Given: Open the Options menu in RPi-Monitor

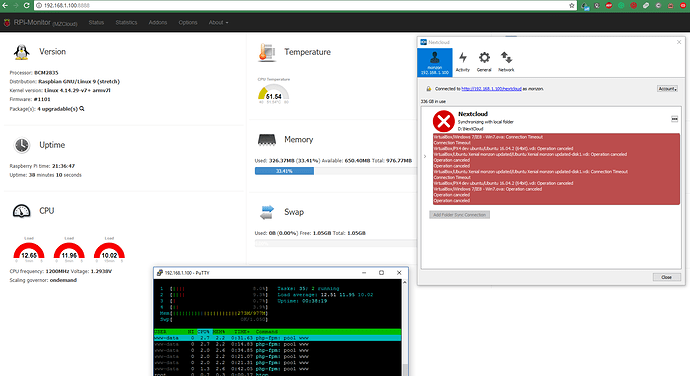Looking at the screenshot, I should click(x=188, y=22).
